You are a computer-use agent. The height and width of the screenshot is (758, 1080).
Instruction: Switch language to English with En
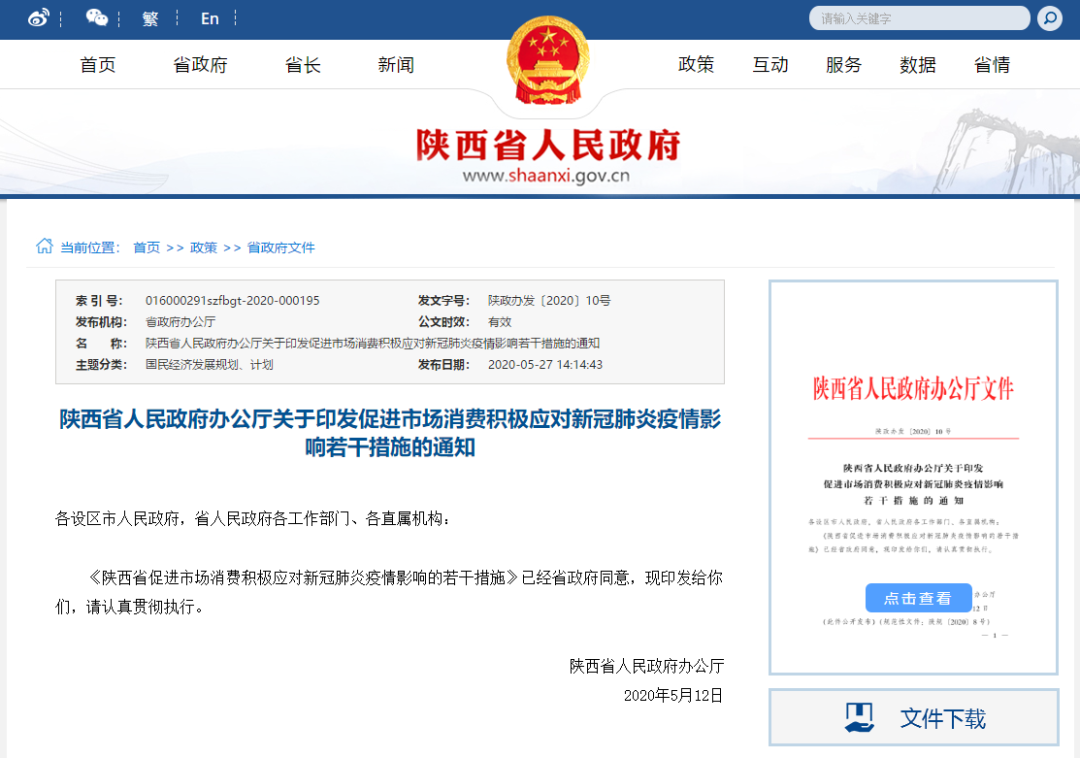click(209, 18)
